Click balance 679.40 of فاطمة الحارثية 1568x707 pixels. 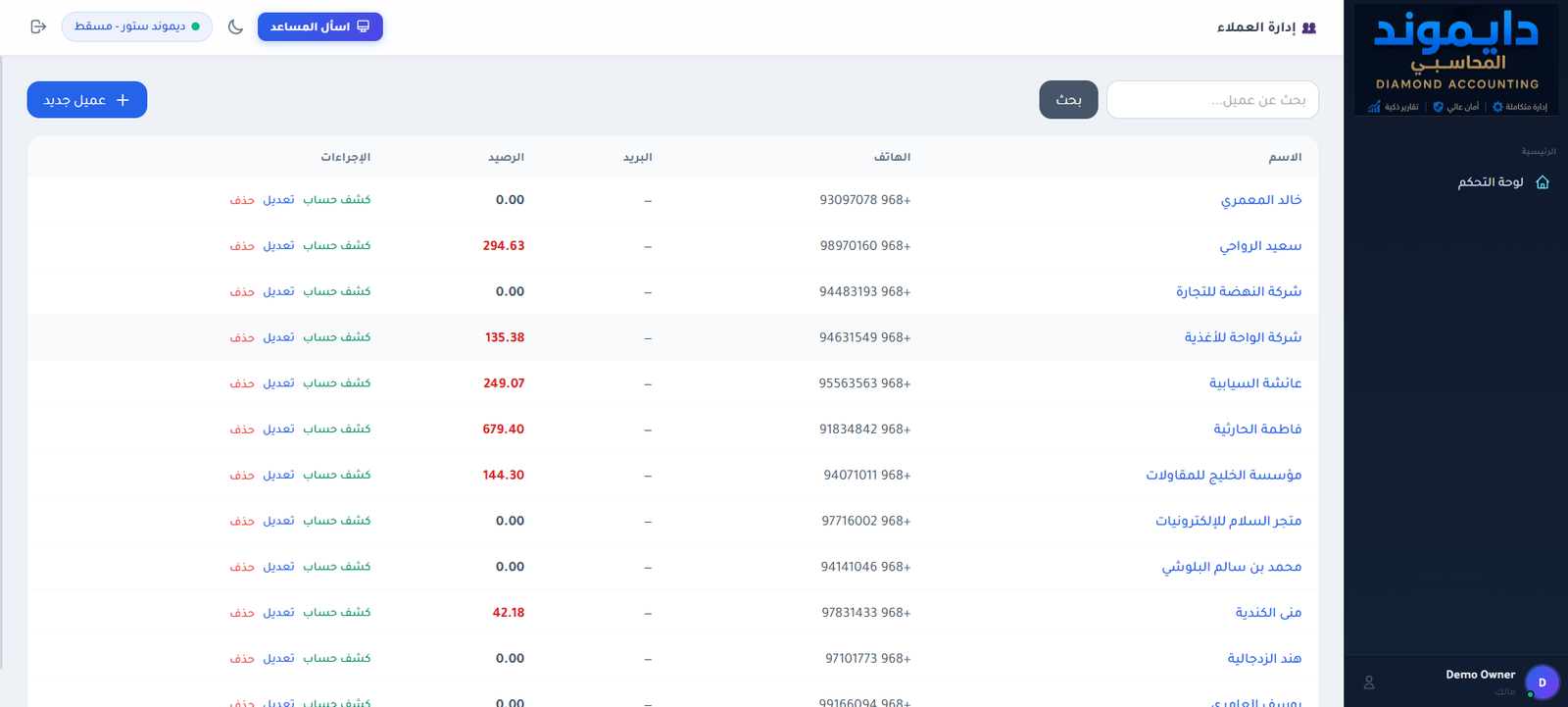click(504, 429)
